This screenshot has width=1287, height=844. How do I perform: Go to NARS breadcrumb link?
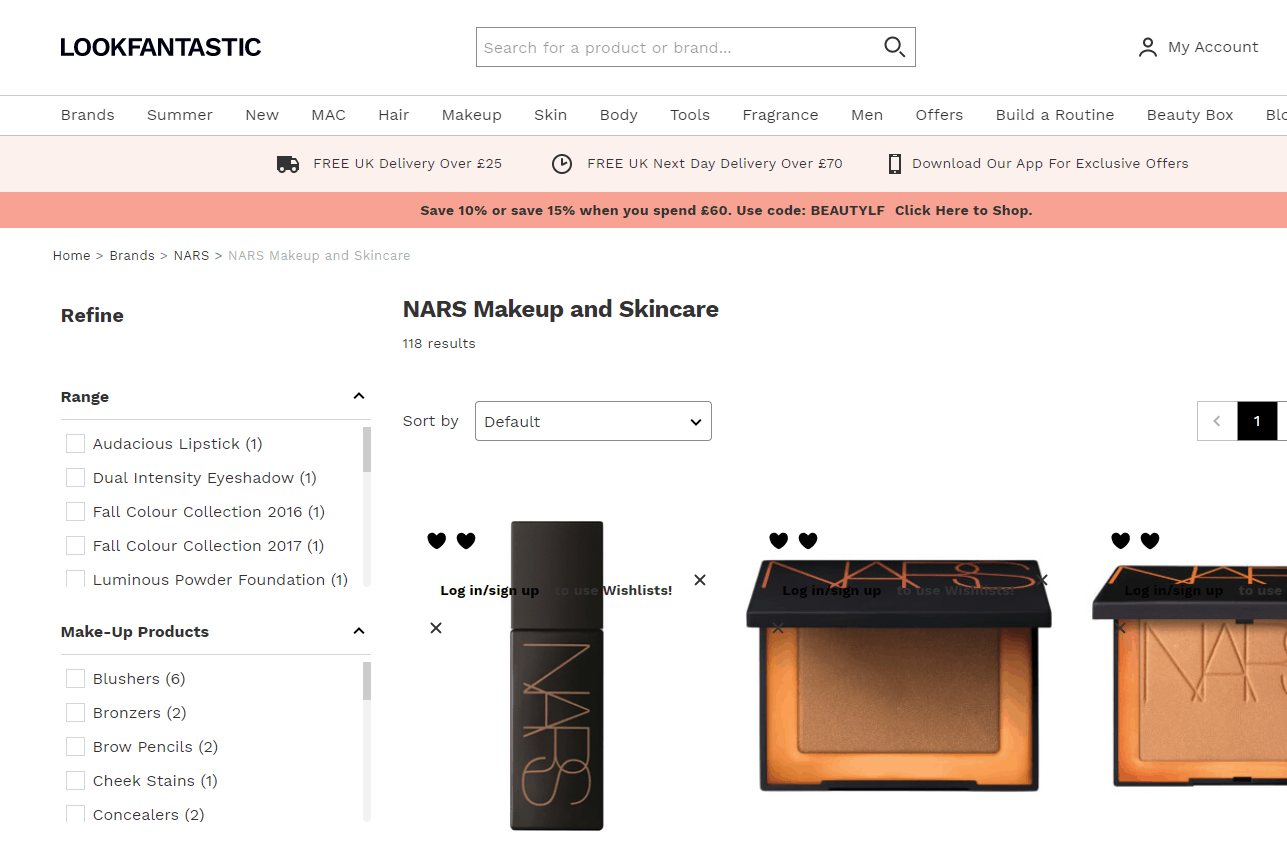pos(191,256)
